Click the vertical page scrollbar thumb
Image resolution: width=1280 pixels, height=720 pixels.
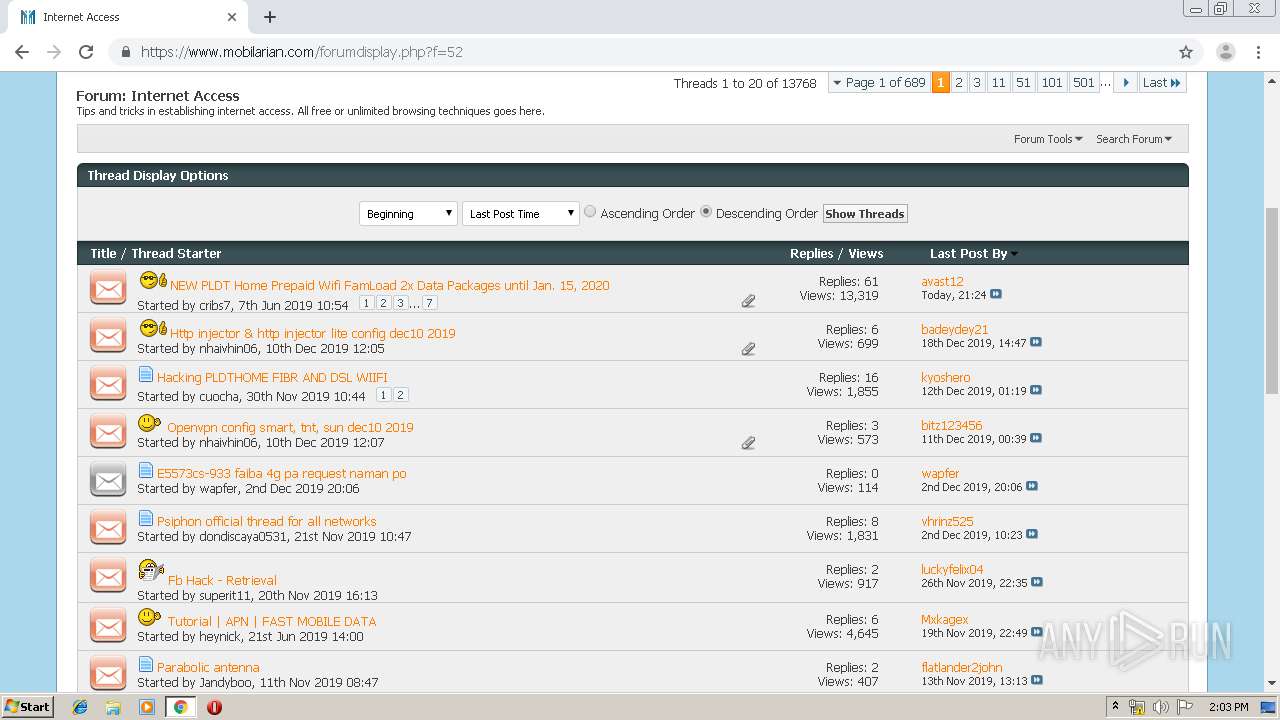(1272, 300)
